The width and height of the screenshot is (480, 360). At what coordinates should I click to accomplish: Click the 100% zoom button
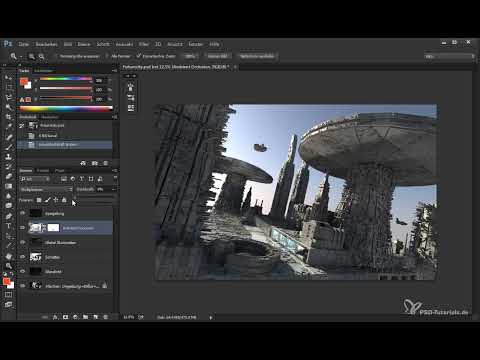click(x=190, y=56)
